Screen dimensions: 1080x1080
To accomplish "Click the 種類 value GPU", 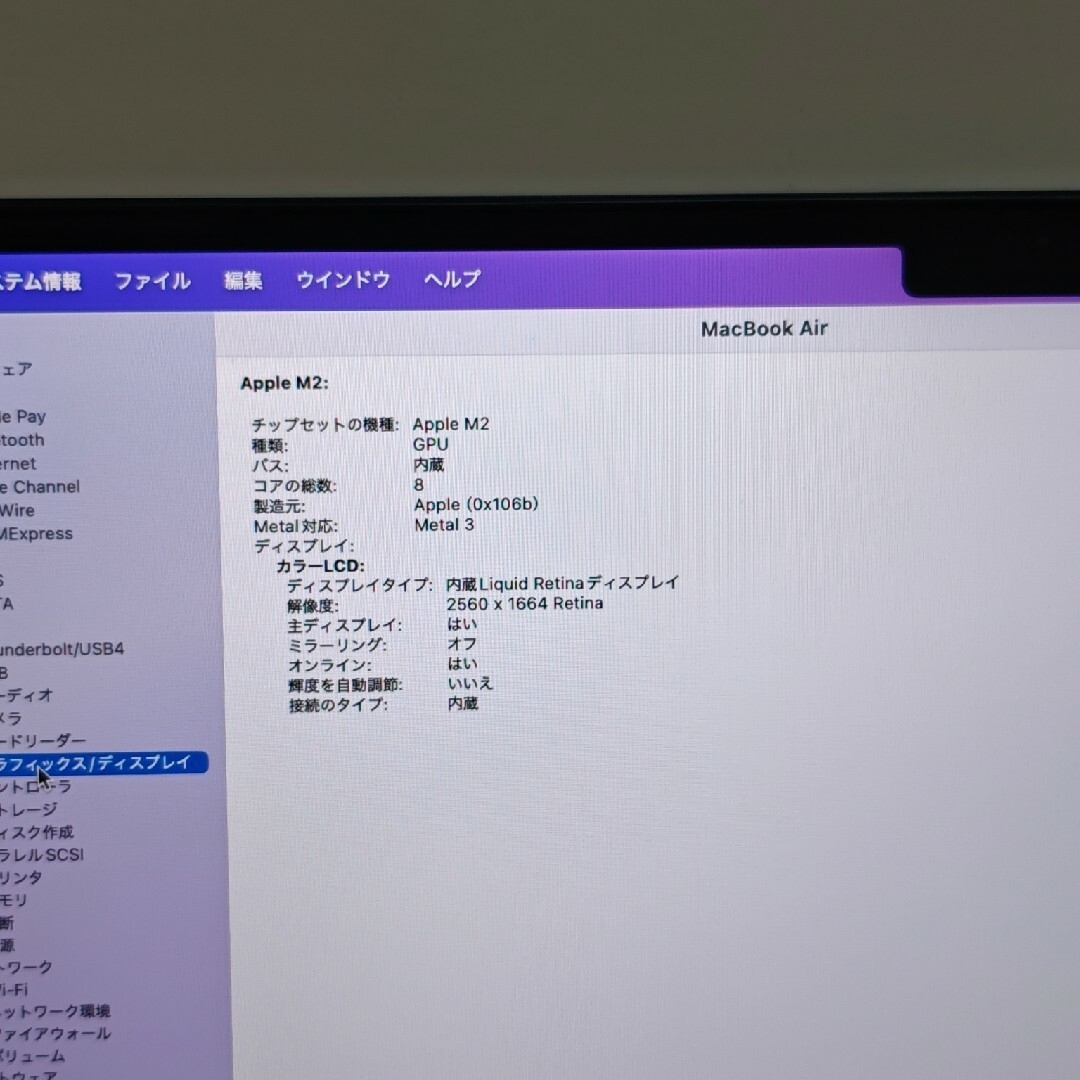I will [430, 444].
